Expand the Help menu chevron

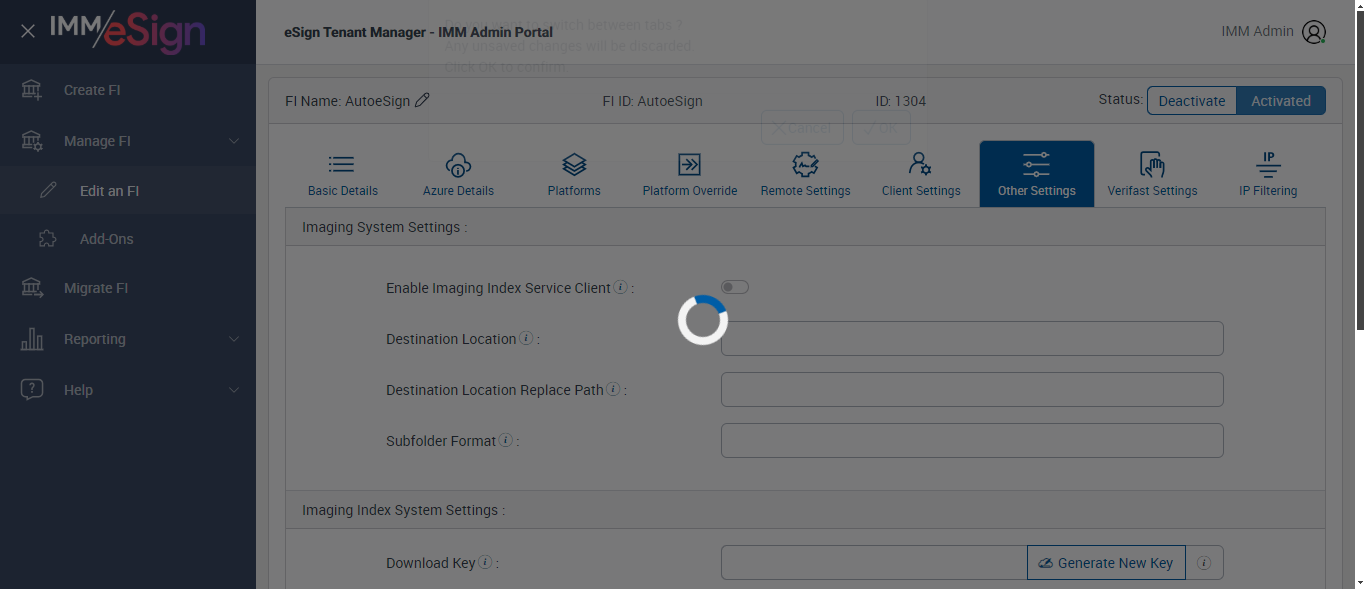coord(234,390)
